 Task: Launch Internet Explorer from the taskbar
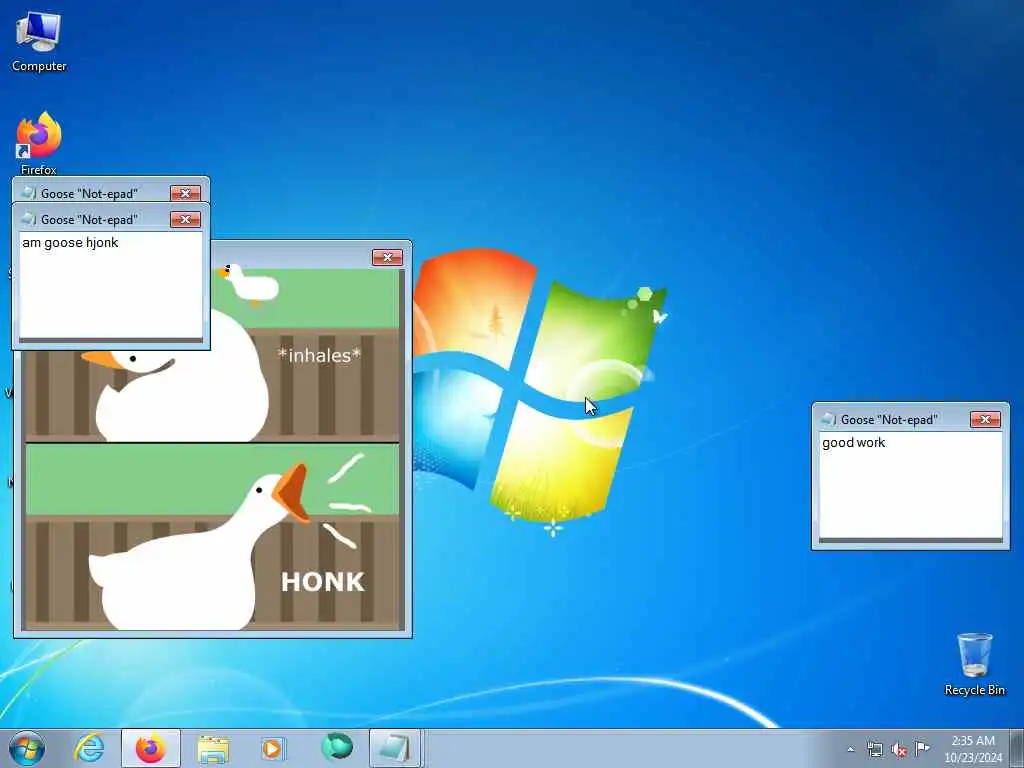pos(89,748)
